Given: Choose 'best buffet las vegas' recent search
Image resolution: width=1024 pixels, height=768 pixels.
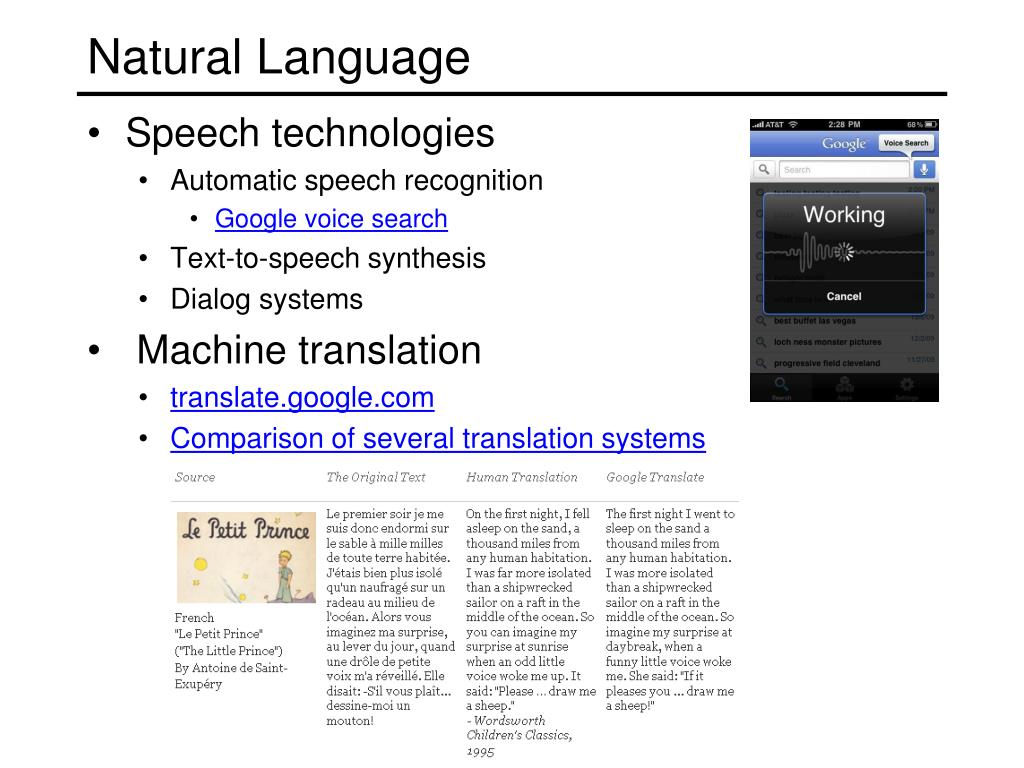Looking at the screenshot, I should tap(814, 321).
